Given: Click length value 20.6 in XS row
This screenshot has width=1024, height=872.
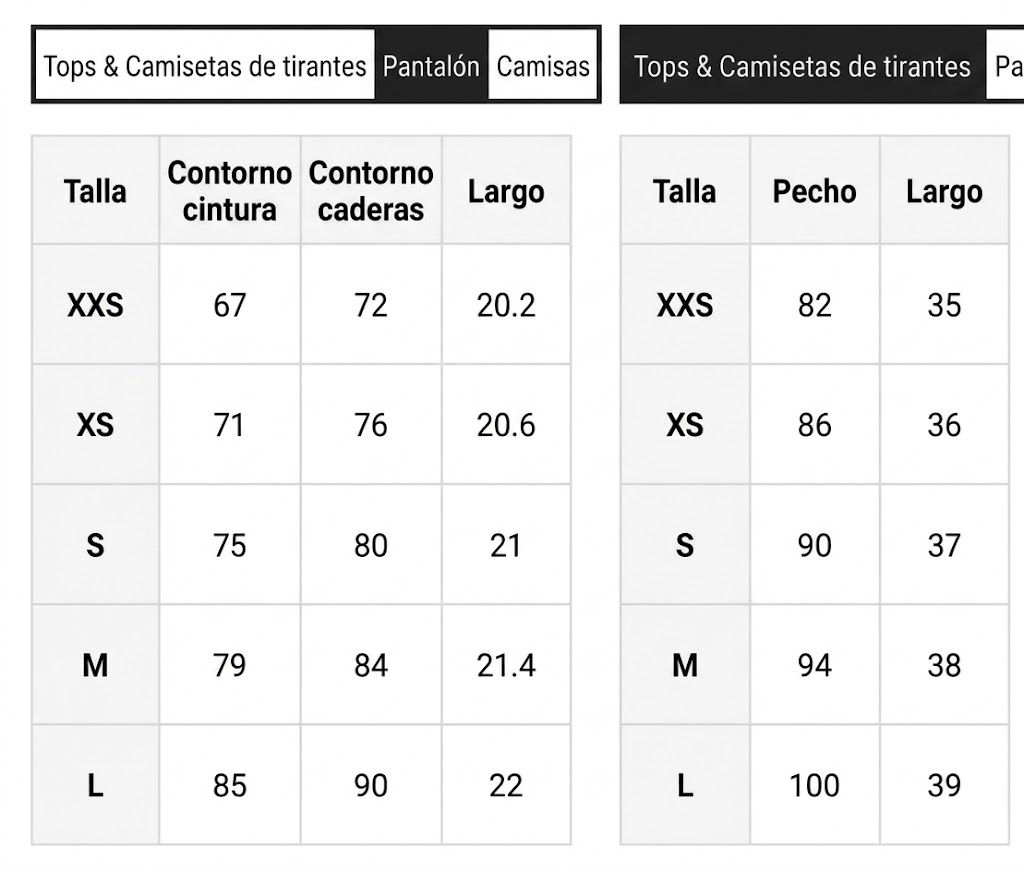Looking at the screenshot, I should (x=506, y=425).
